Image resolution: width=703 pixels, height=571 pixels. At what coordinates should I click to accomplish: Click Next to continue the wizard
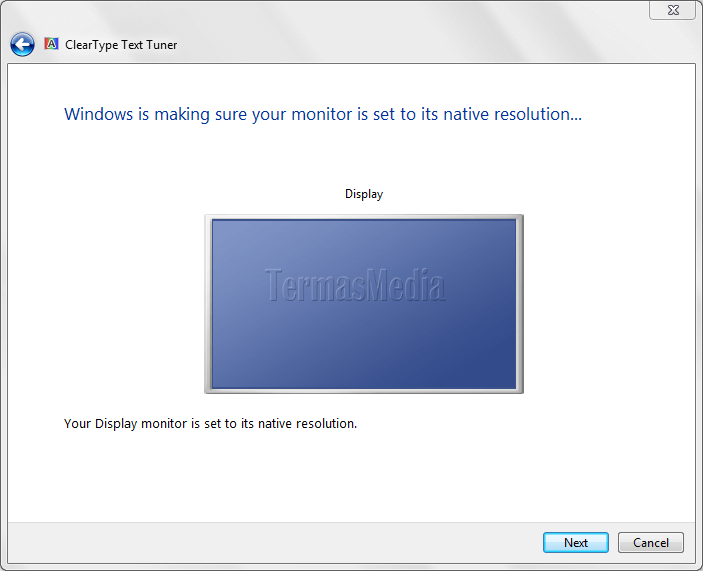pyautogui.click(x=576, y=542)
